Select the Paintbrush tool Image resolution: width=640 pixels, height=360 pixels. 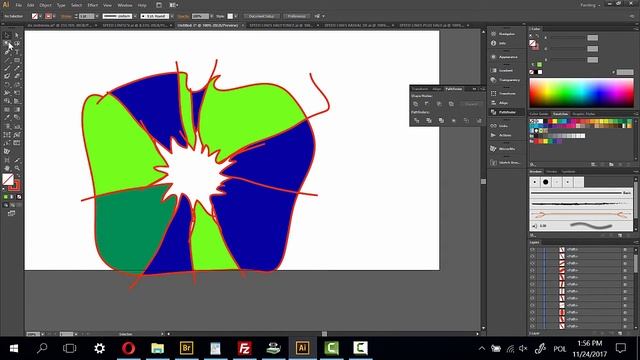(x=7, y=68)
